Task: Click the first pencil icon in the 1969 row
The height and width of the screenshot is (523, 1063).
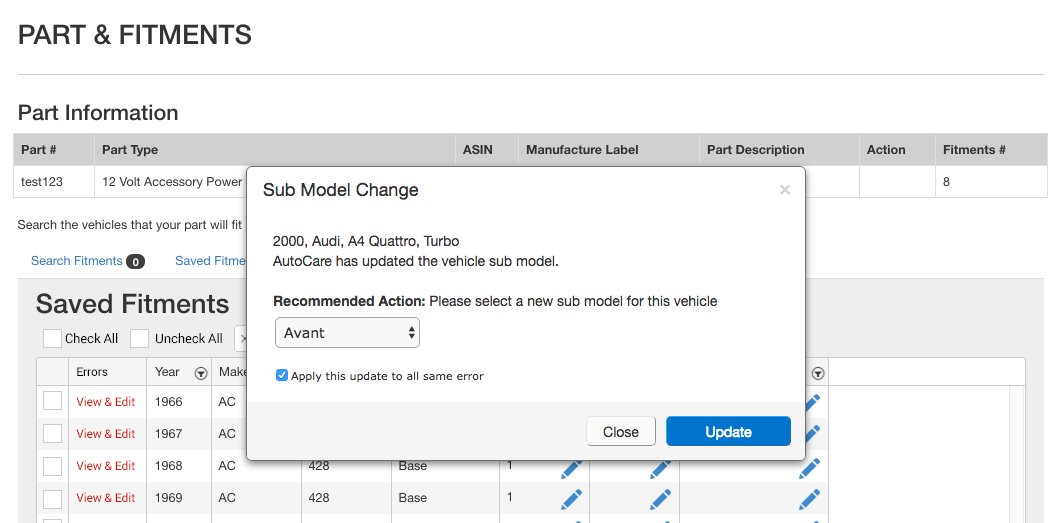Action: [571, 498]
